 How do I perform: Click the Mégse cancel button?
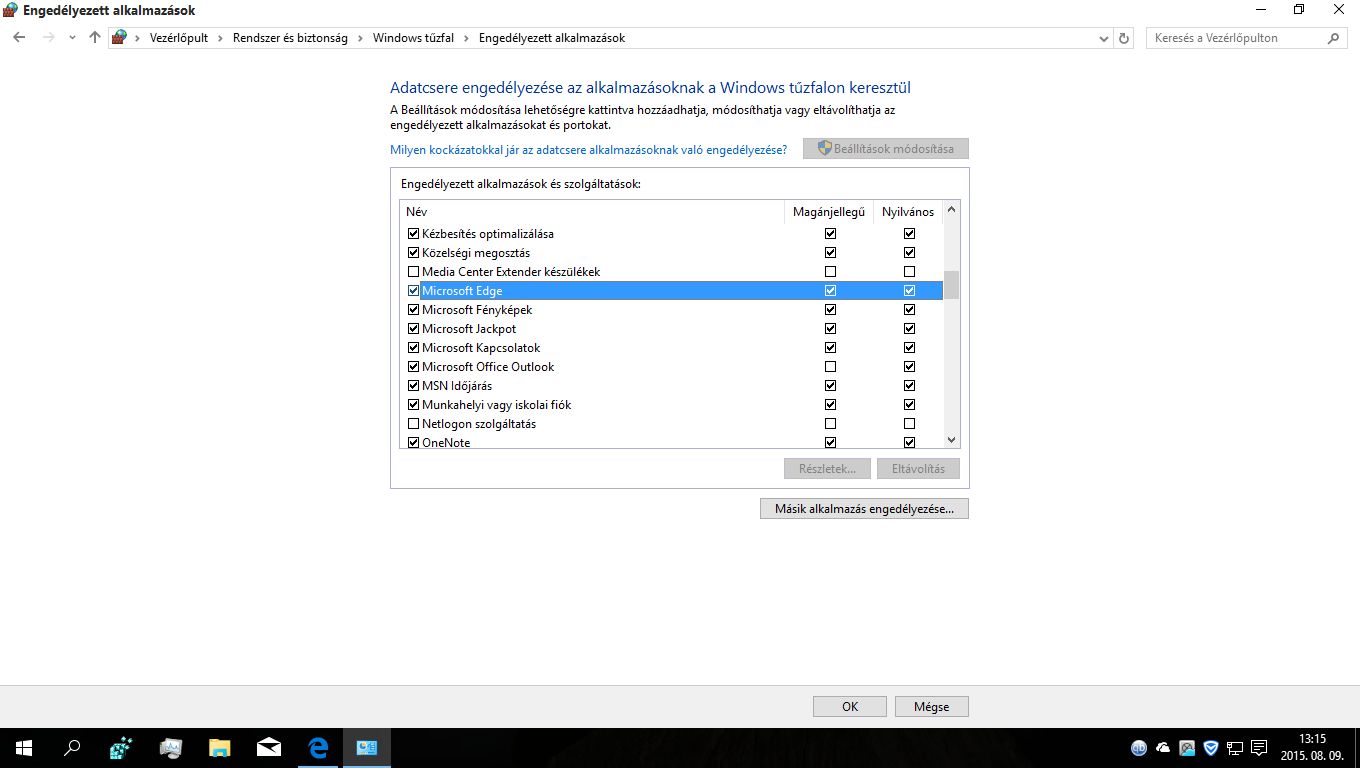[x=931, y=706]
